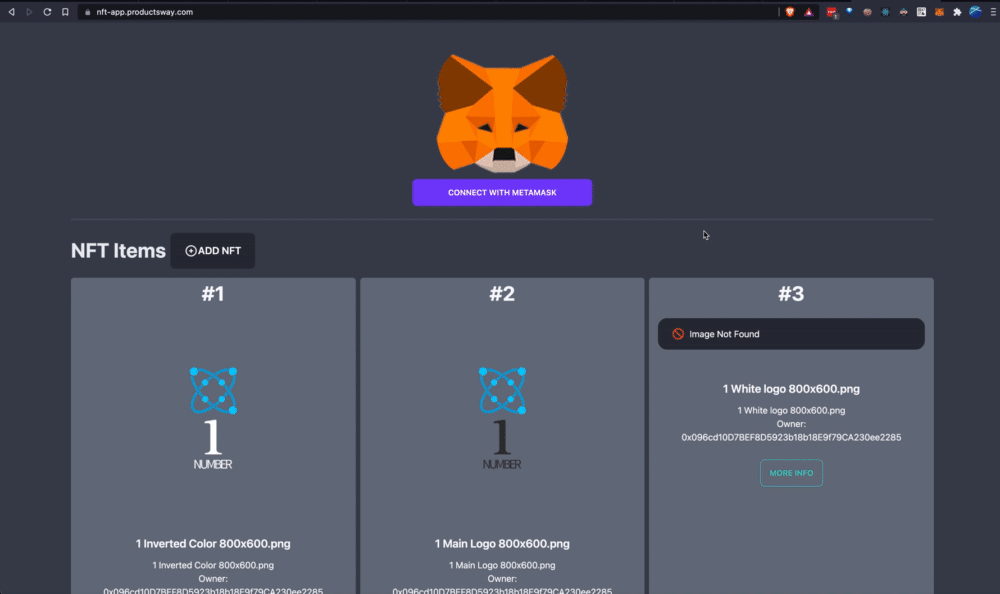Open the NFT #2 main logo image

pos(502,419)
